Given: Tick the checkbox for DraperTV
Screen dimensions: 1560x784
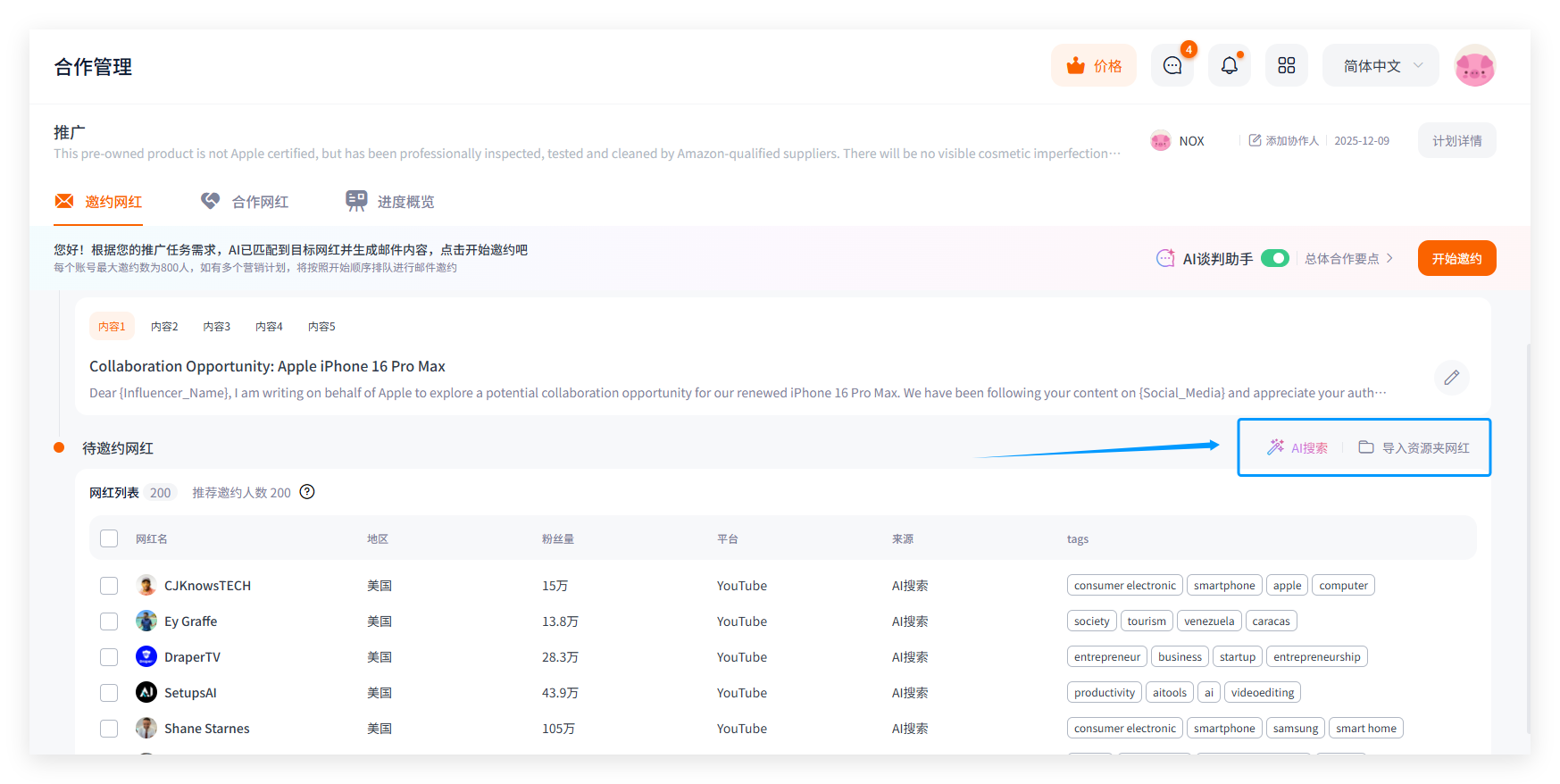Looking at the screenshot, I should (x=109, y=657).
